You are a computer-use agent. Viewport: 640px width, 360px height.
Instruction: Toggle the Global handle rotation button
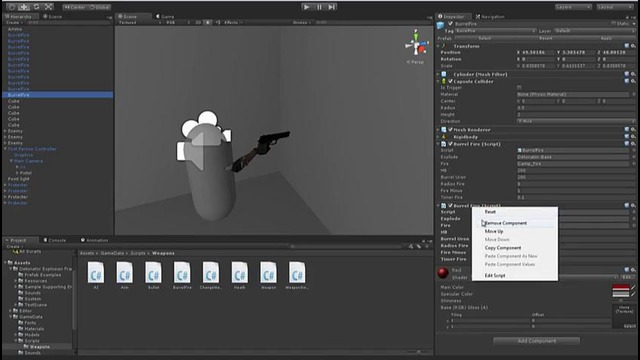[x=99, y=7]
